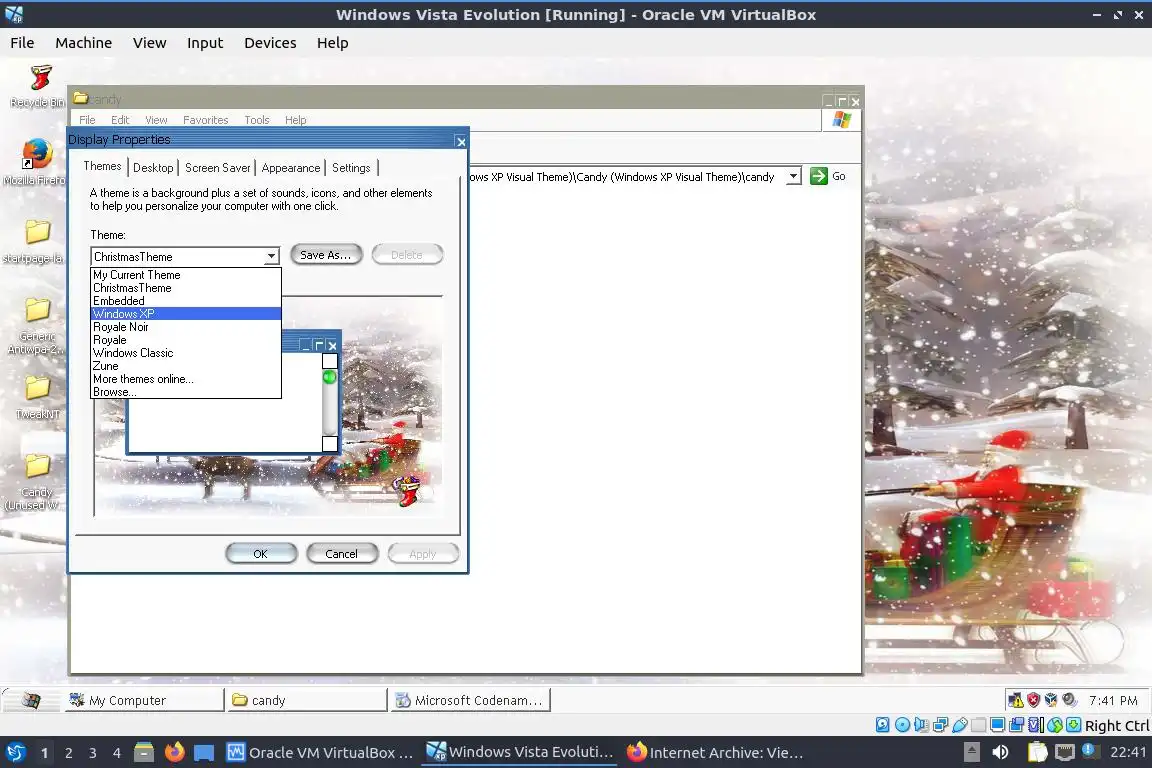Select More themes online... entry
The image size is (1152, 768).
coord(186,379)
